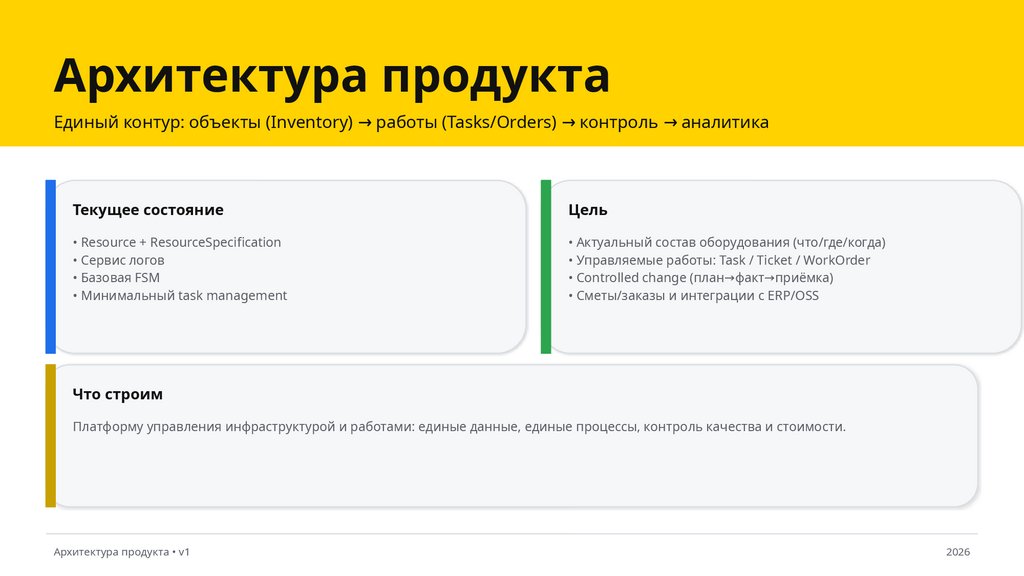Select the 'Цель' card heading

pyautogui.click(x=588, y=210)
